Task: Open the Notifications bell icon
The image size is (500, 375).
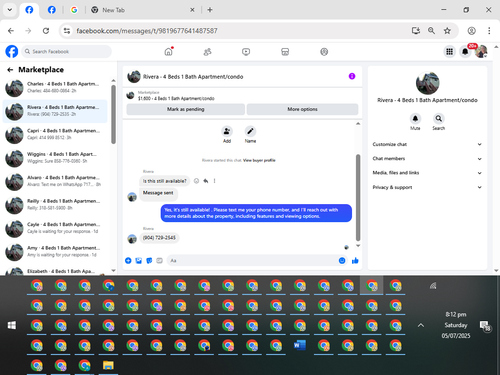Action: (465, 52)
